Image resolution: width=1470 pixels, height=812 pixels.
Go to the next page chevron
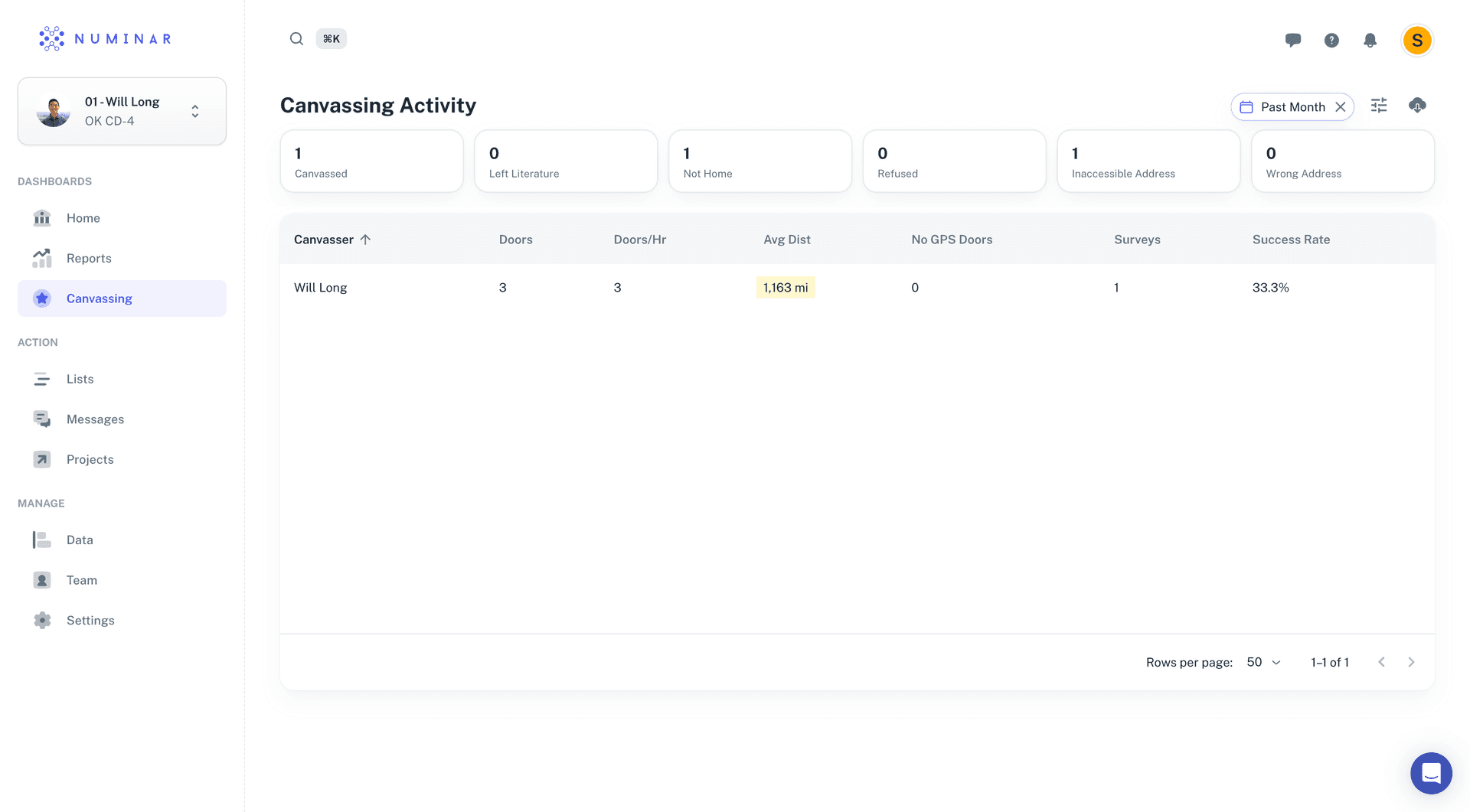(1411, 662)
